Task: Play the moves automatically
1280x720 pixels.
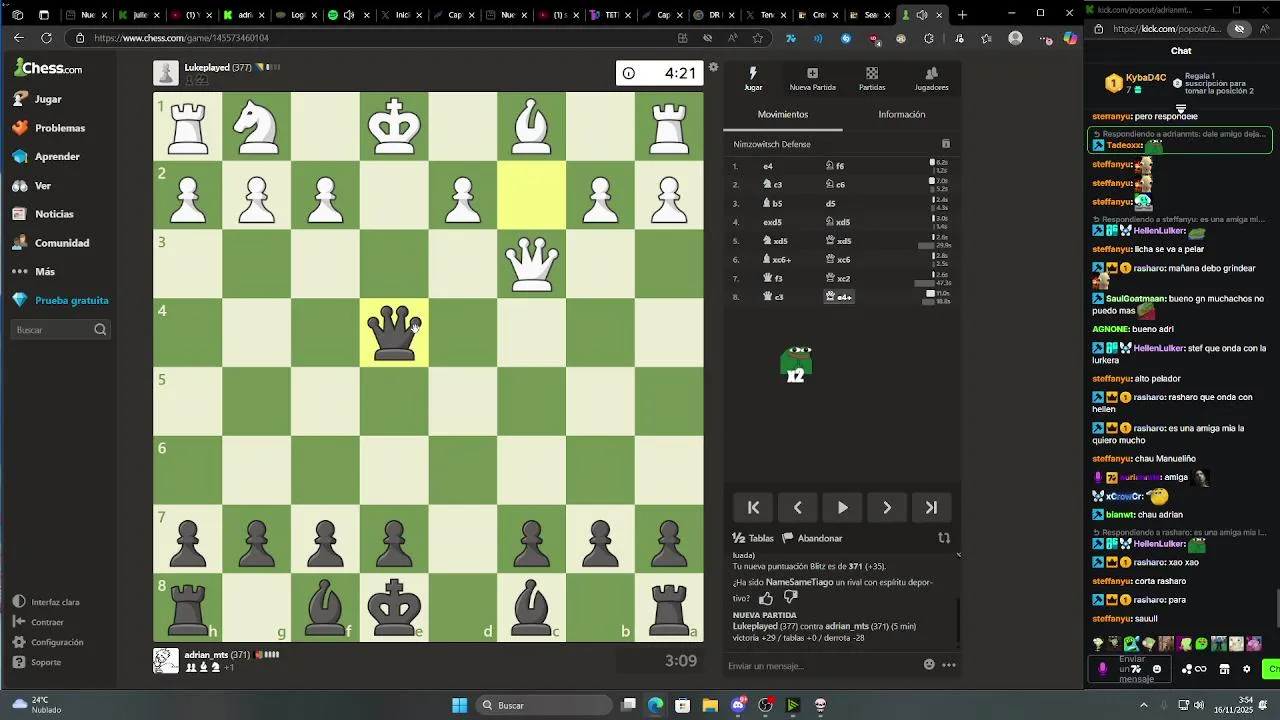Action: click(x=842, y=508)
